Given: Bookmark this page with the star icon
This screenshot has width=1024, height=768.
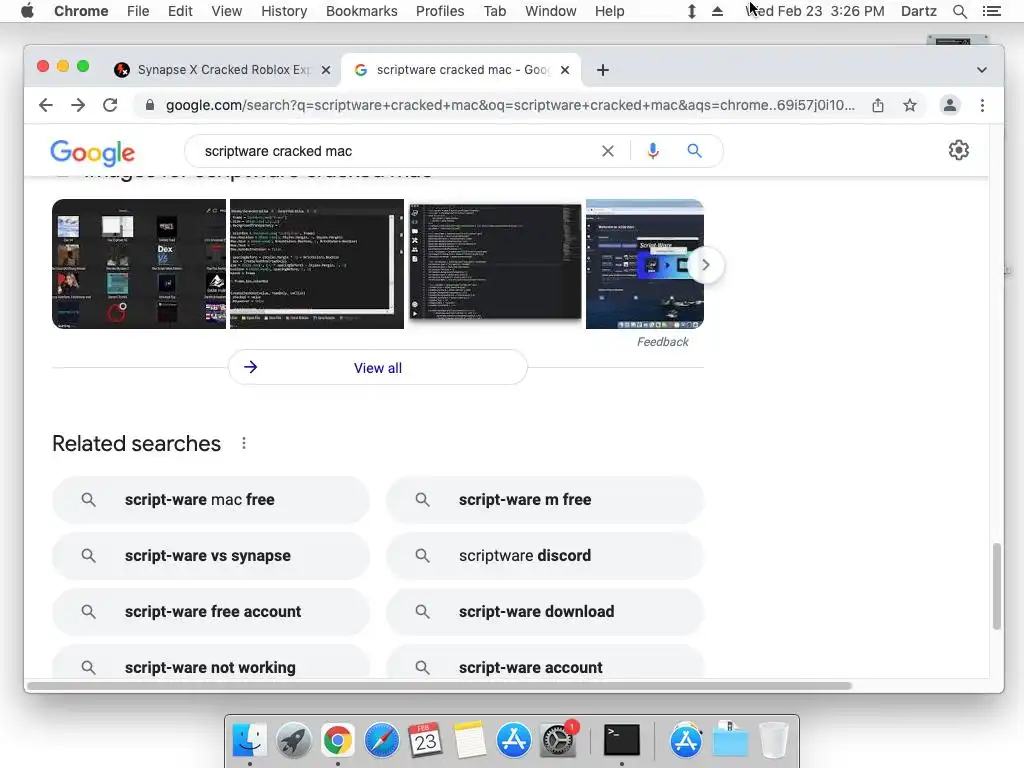Looking at the screenshot, I should click(910, 105).
